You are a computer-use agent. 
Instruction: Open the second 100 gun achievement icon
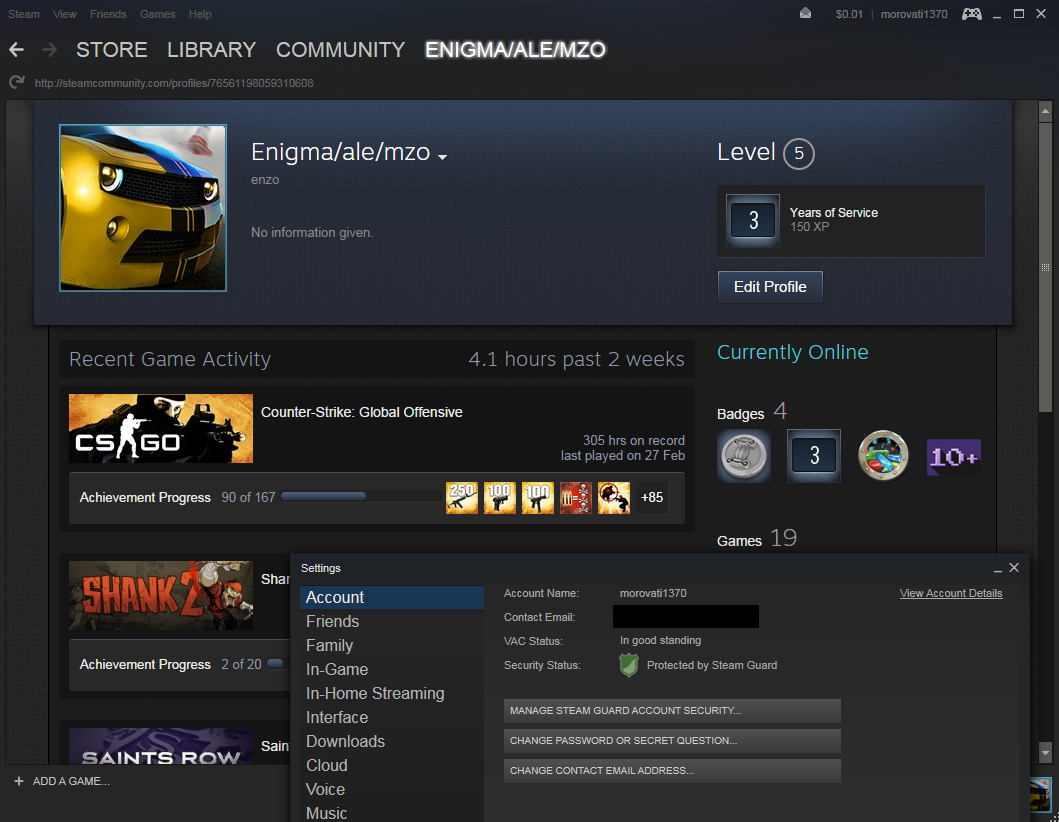tap(538, 498)
